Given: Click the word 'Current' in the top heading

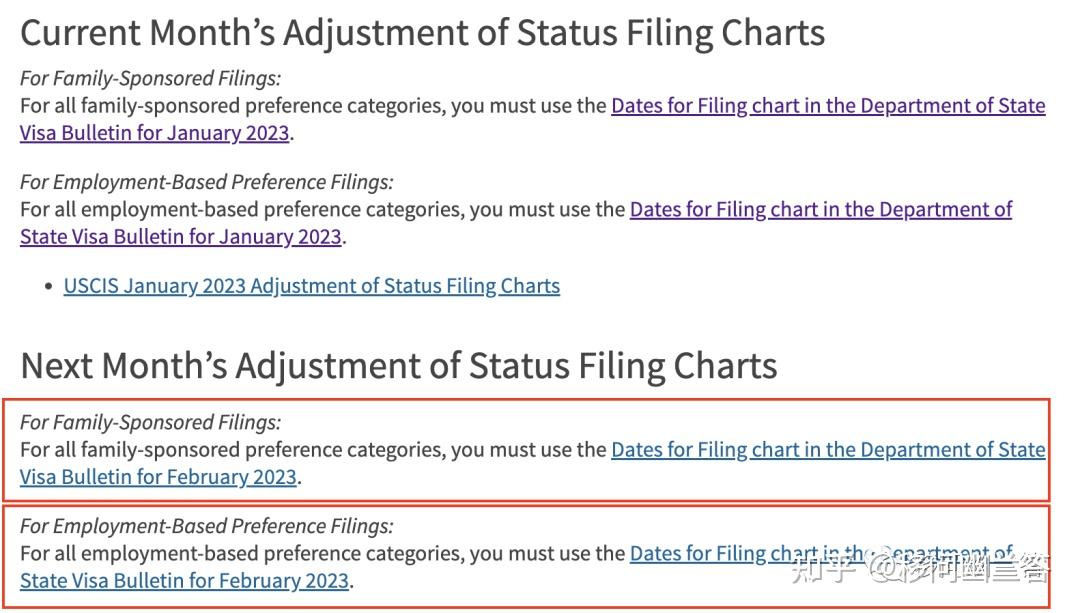Looking at the screenshot, I should (x=82, y=33).
